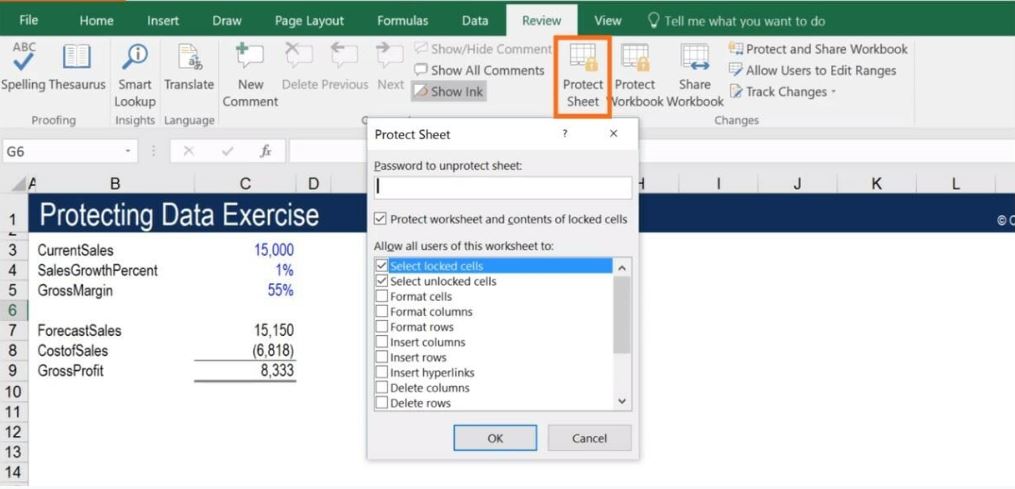Screen dimensions: 1015x489
Task: Click Show All Comments
Action: pyautogui.click(x=480, y=70)
